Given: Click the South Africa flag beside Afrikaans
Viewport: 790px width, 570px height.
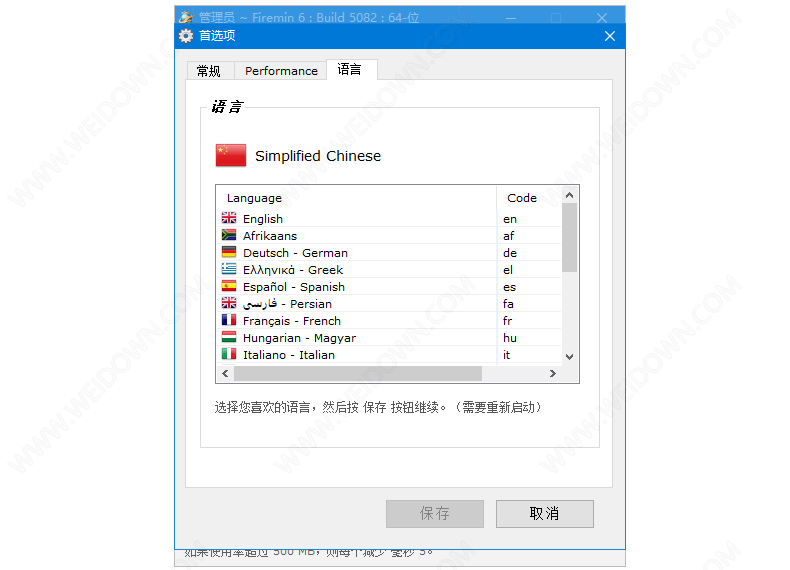Looking at the screenshot, I should pyautogui.click(x=229, y=235).
